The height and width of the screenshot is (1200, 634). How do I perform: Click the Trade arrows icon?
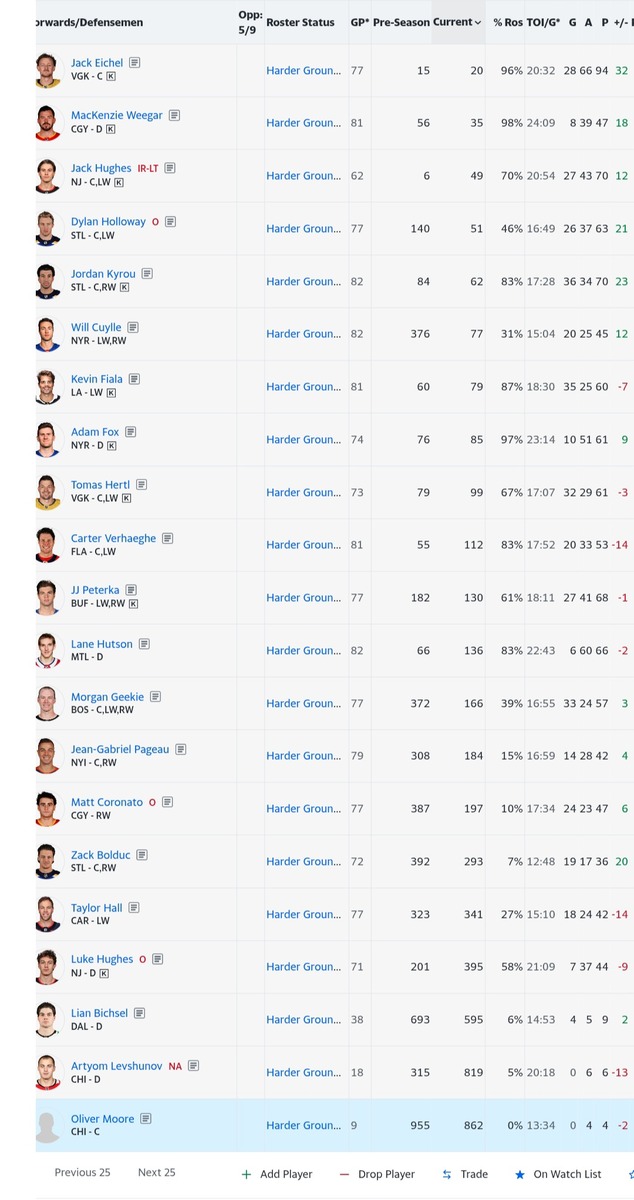(x=447, y=1174)
